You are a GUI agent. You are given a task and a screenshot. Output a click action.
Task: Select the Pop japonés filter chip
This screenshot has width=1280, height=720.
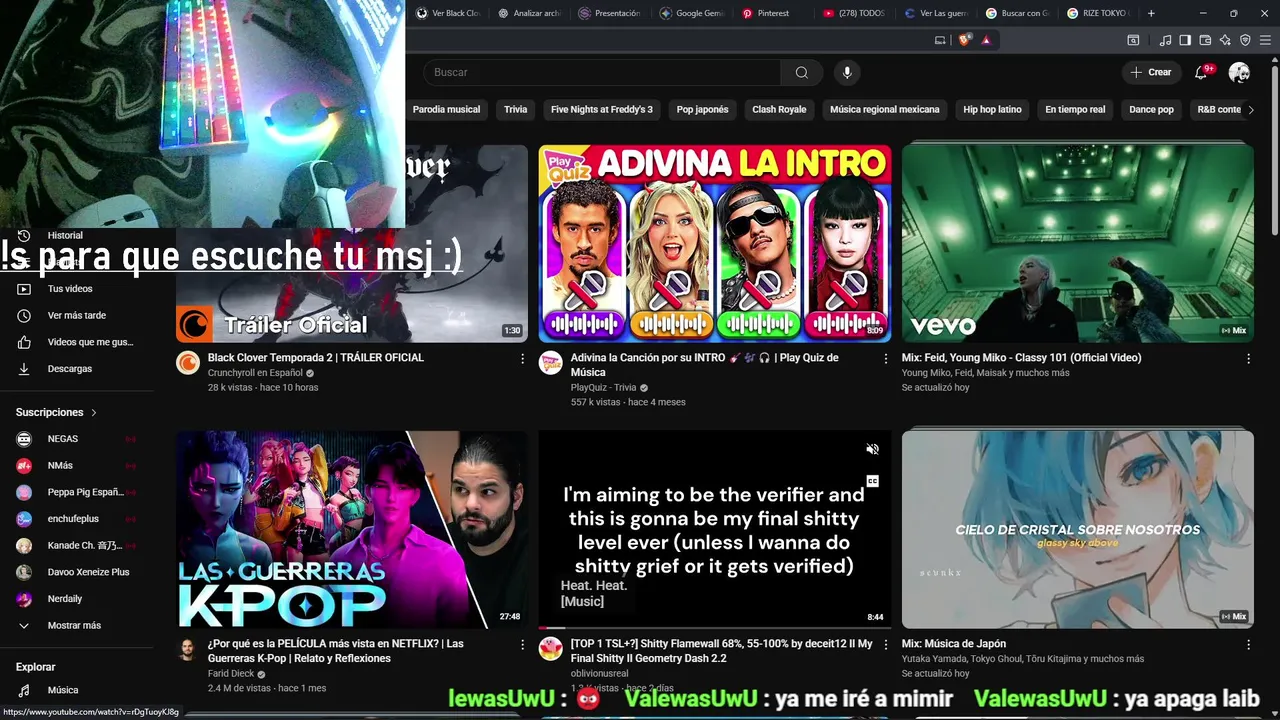pyautogui.click(x=702, y=110)
